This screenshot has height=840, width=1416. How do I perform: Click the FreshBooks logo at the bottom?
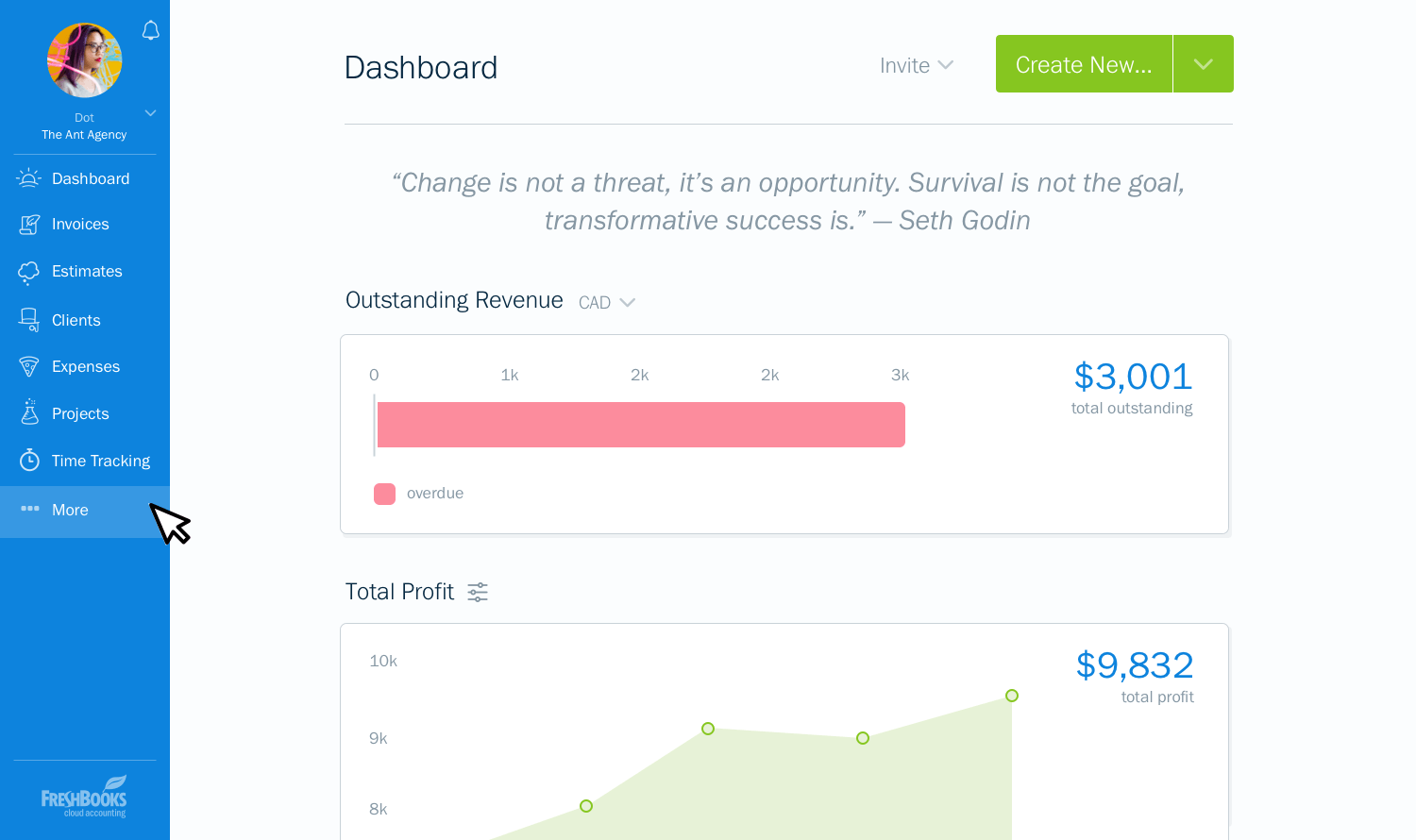(x=84, y=796)
